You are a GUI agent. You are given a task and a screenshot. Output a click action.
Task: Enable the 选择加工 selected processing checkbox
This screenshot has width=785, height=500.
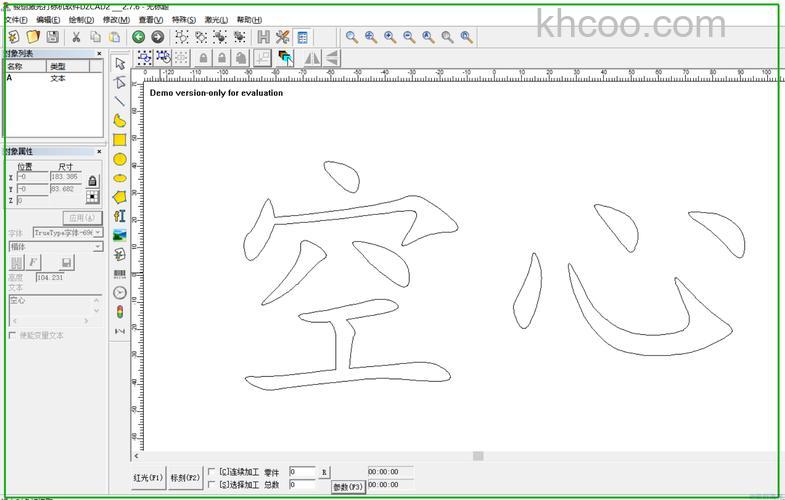pyautogui.click(x=212, y=484)
